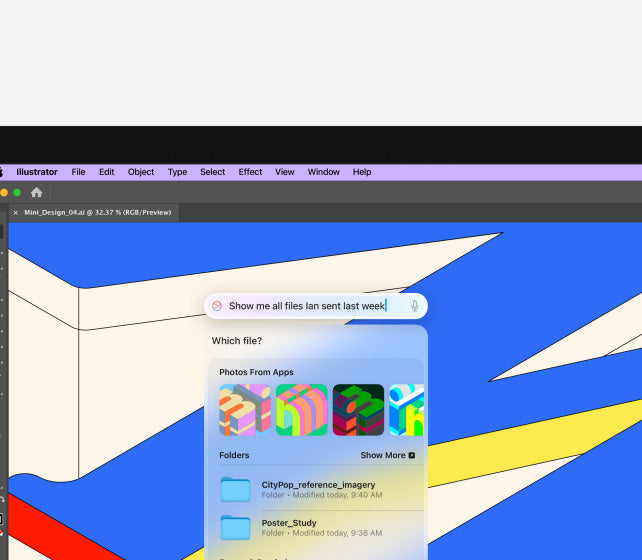Click the microphone icon in search bar
The width and height of the screenshot is (642, 560).
(414, 306)
